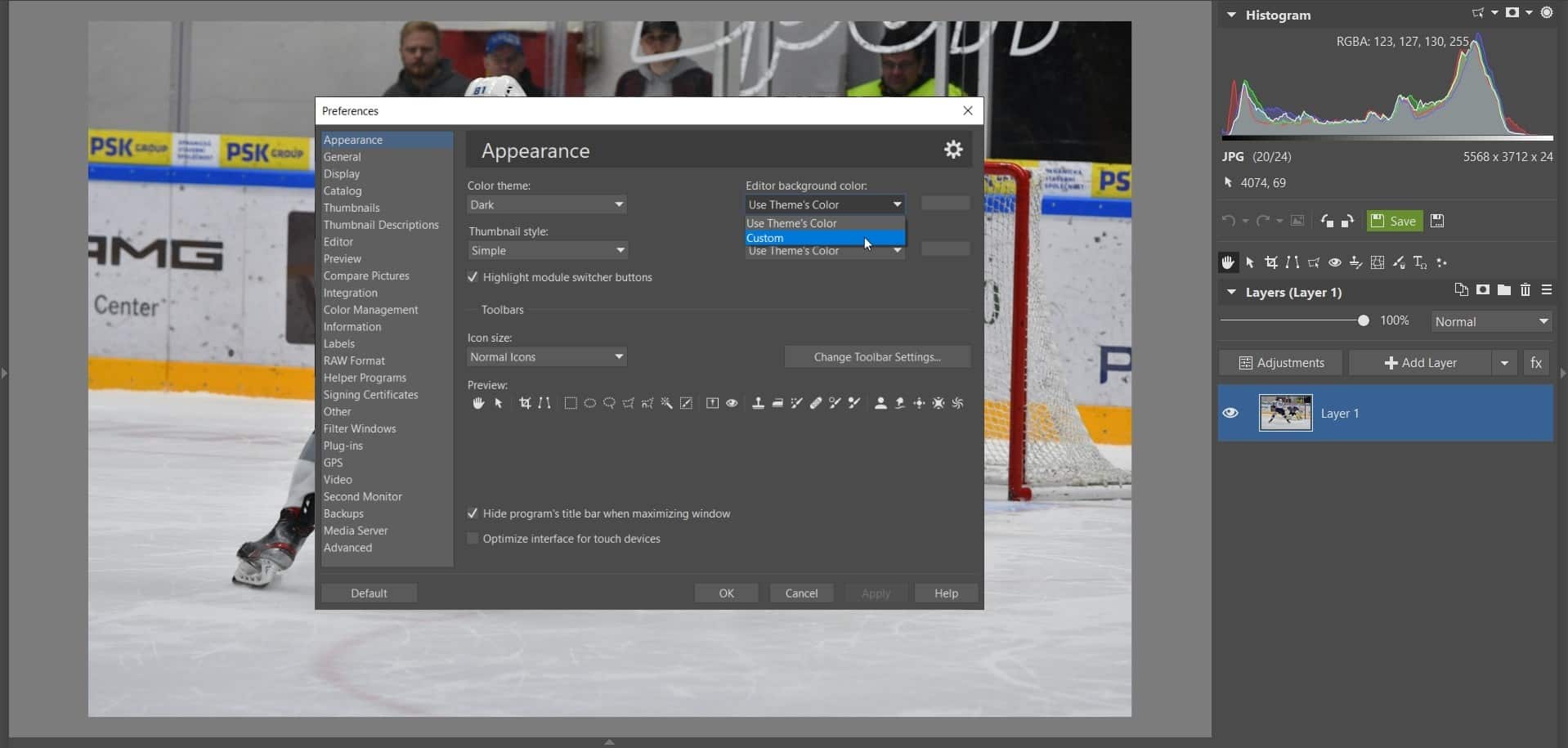
Task: Select the text tool (T) in right toolbar
Action: [1420, 262]
